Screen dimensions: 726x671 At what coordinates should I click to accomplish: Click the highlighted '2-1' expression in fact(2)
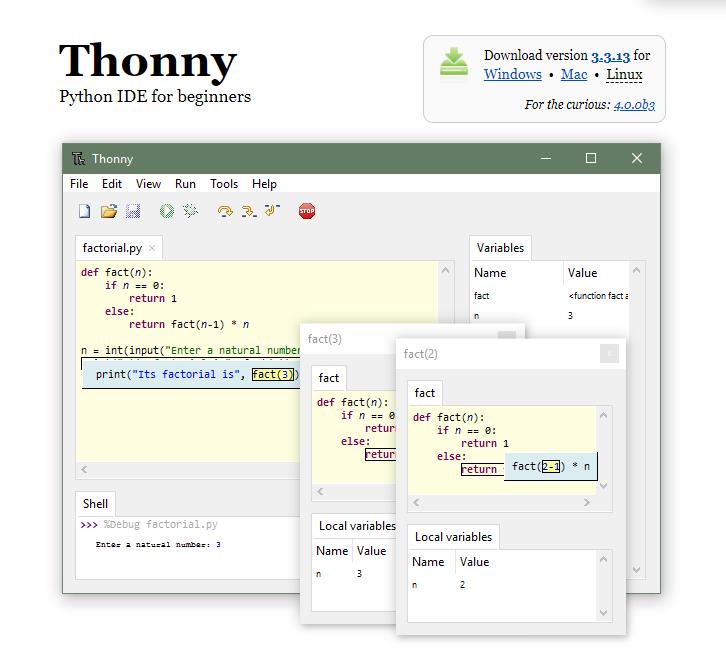(x=551, y=466)
